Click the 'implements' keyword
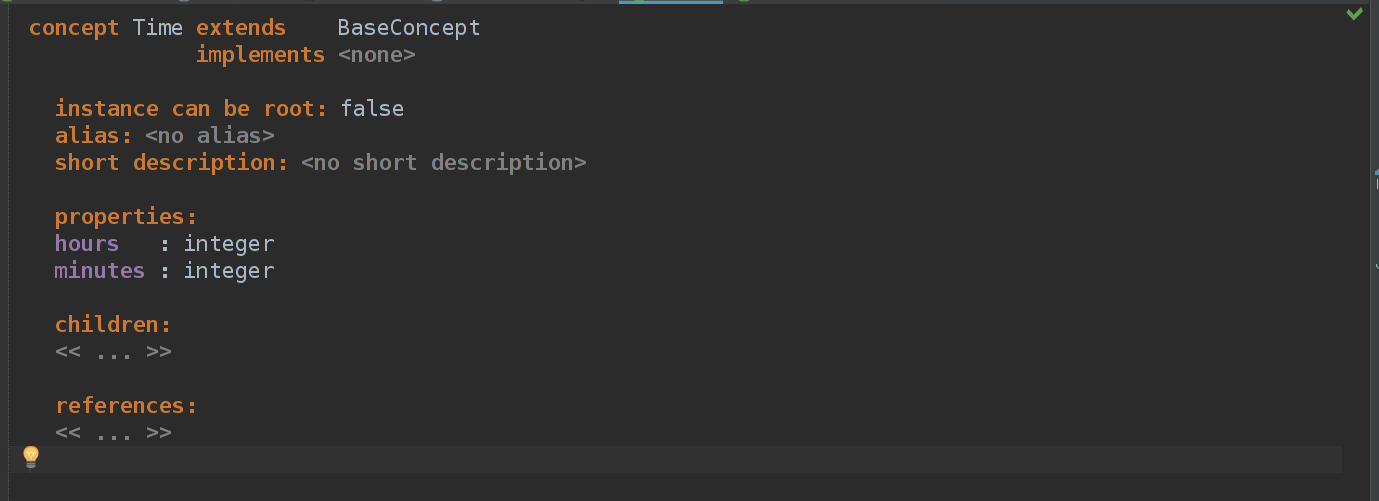This screenshot has height=501, width=1379. 261,55
